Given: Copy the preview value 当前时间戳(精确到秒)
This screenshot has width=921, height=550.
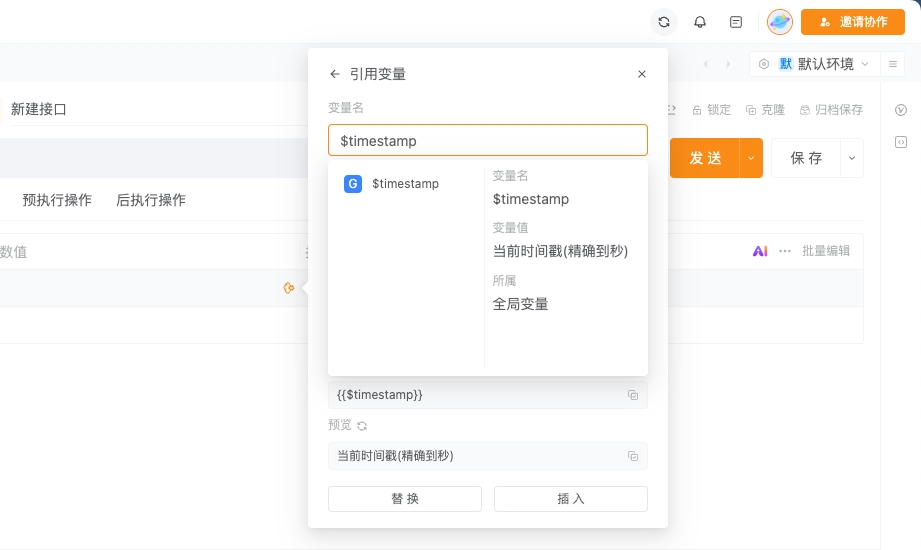Looking at the screenshot, I should pyautogui.click(x=633, y=456).
